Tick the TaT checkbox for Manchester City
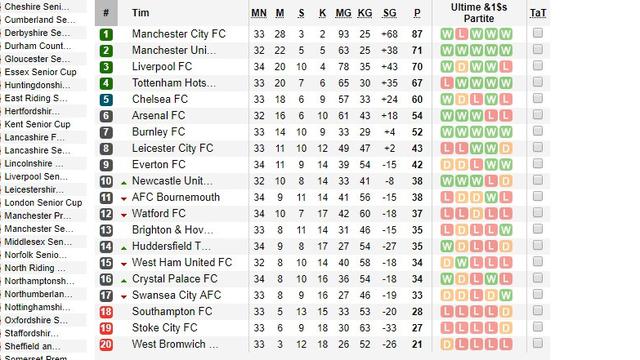Viewport: 640px width, 360px height. tap(538, 33)
